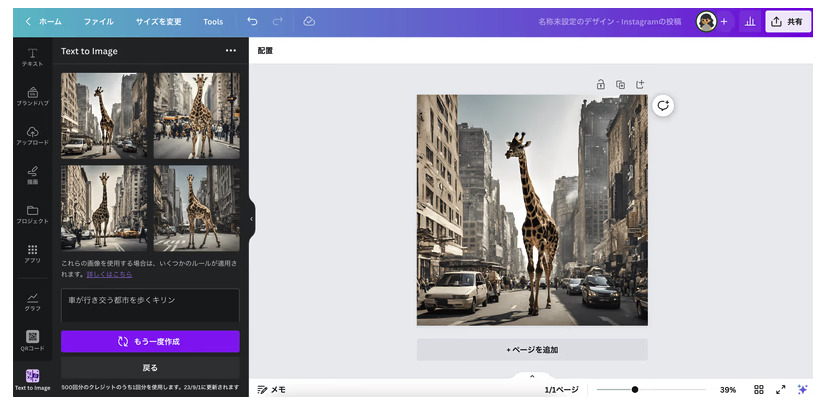The image size is (822, 406).
Task: Expand the page list chevron at the bottom
Action: (532, 376)
